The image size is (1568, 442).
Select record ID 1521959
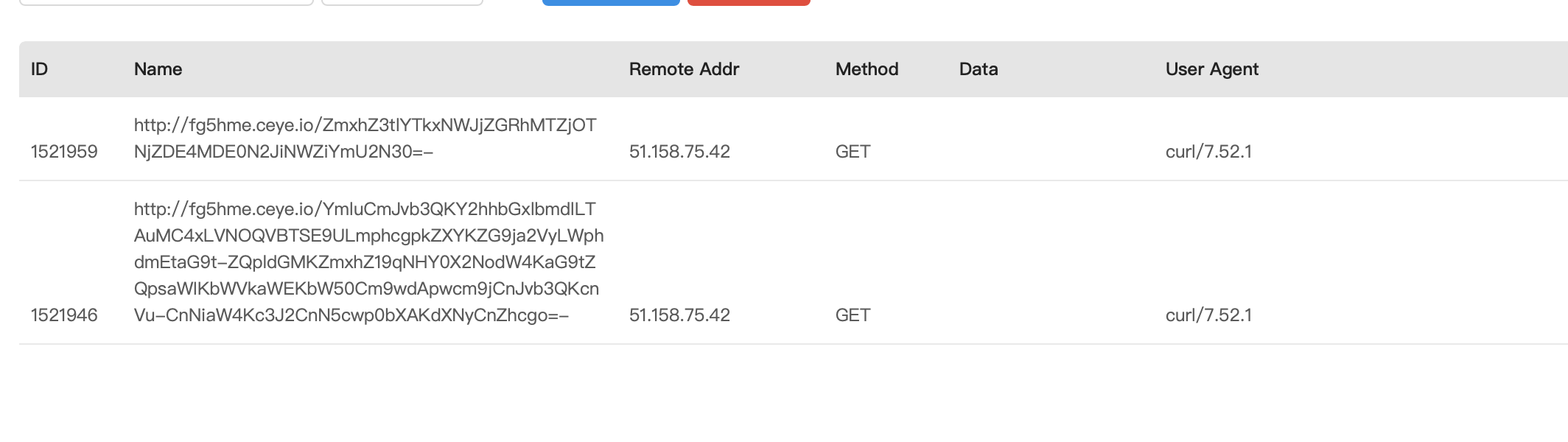click(64, 152)
